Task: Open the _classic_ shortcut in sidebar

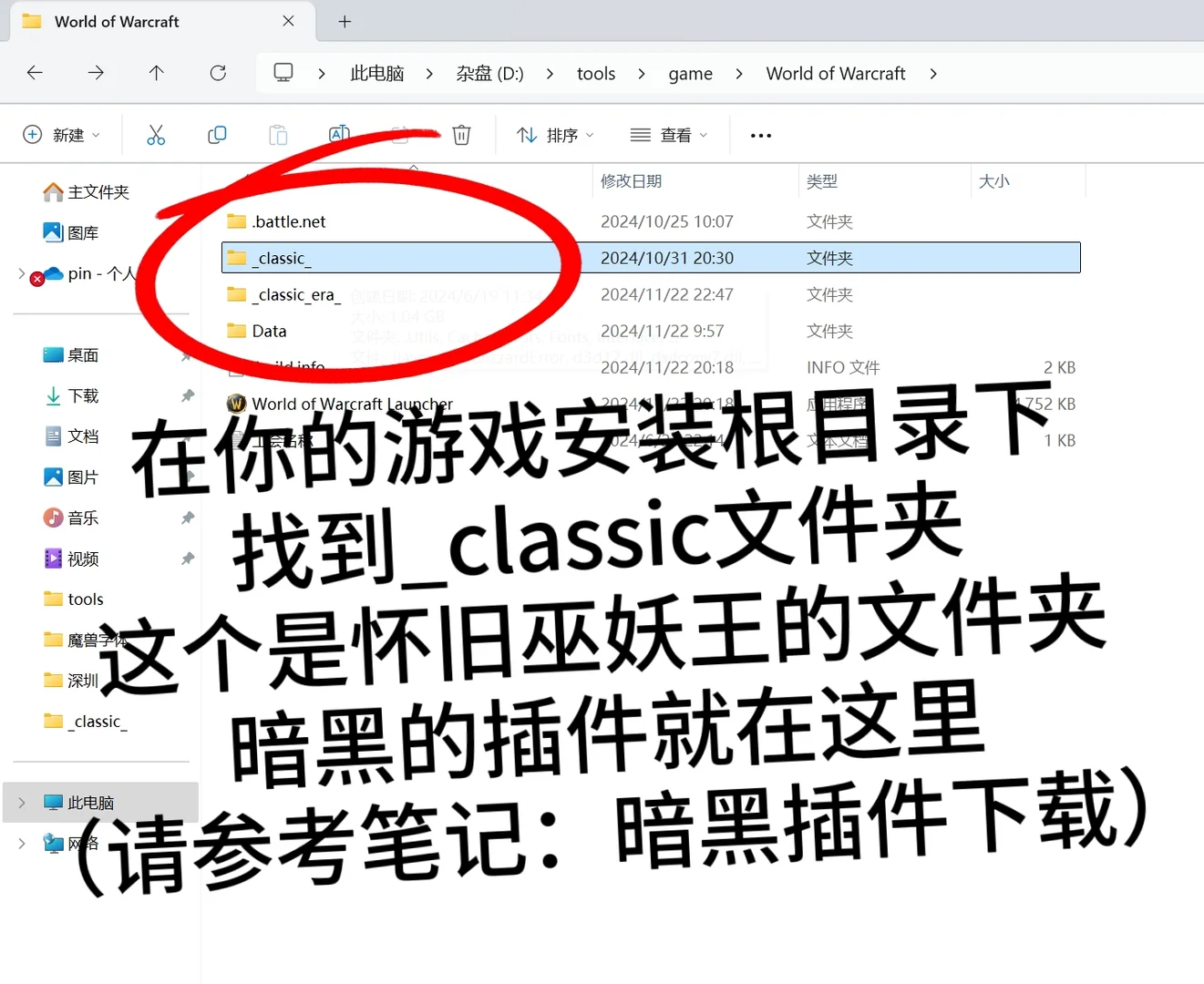Action: pyautogui.click(x=86, y=722)
